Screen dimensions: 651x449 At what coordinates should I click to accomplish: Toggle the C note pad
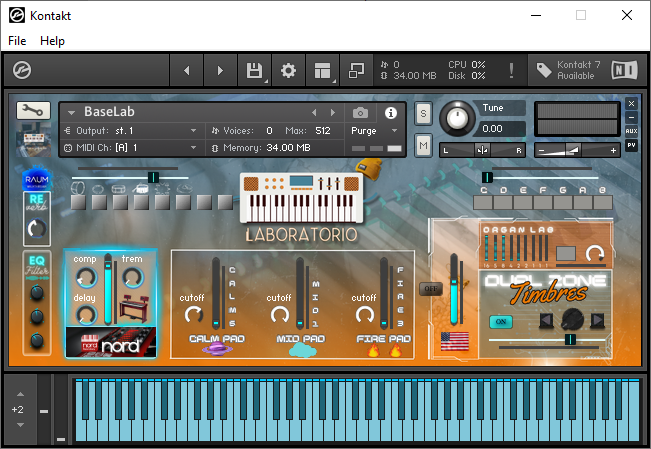coord(483,203)
